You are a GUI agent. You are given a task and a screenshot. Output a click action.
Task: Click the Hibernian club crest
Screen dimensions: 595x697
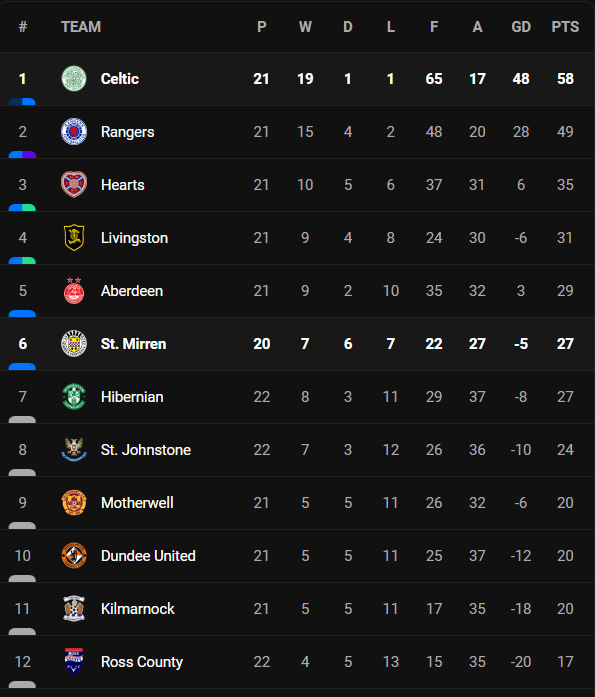(x=74, y=397)
